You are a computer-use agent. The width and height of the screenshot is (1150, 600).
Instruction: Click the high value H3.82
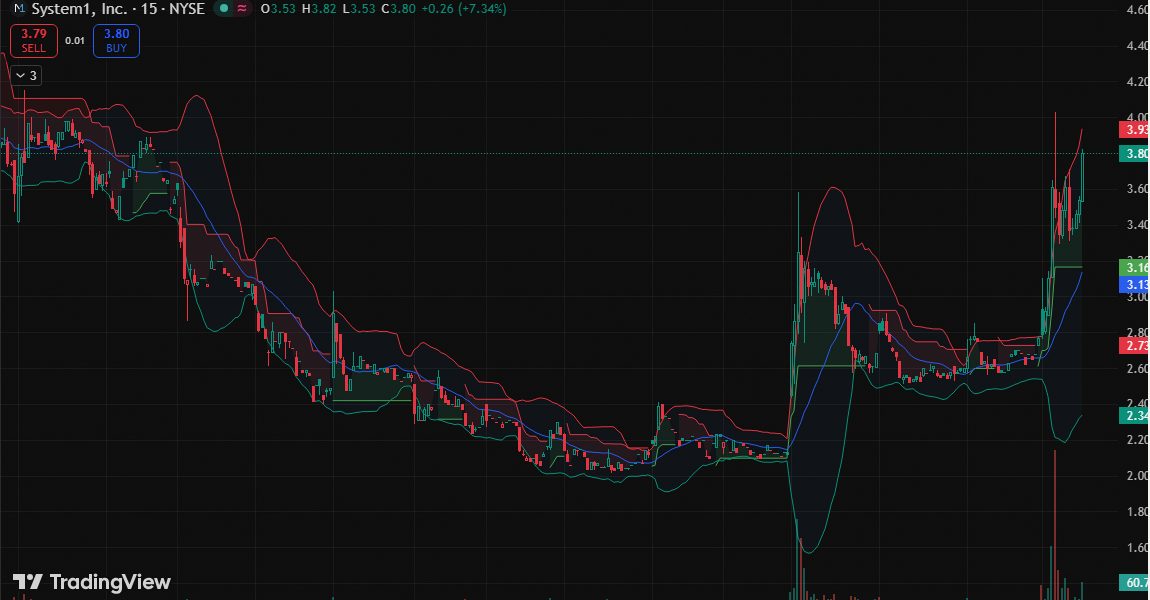tap(319, 9)
